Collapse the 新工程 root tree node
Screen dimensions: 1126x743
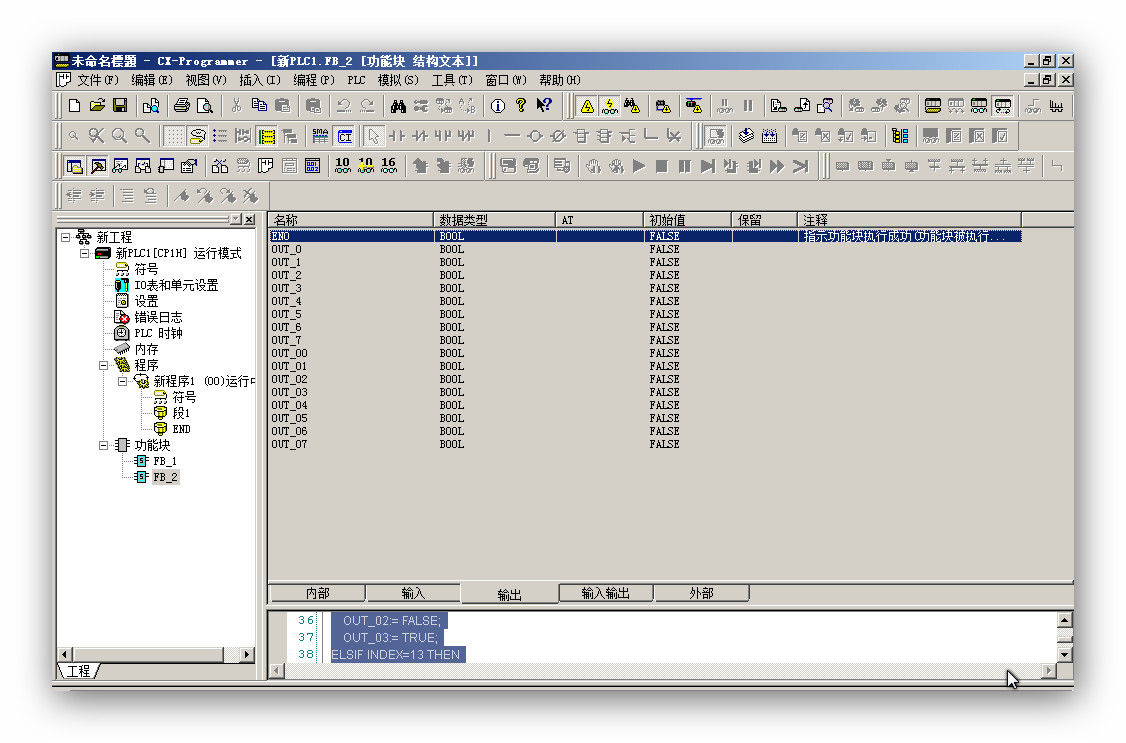(66, 238)
